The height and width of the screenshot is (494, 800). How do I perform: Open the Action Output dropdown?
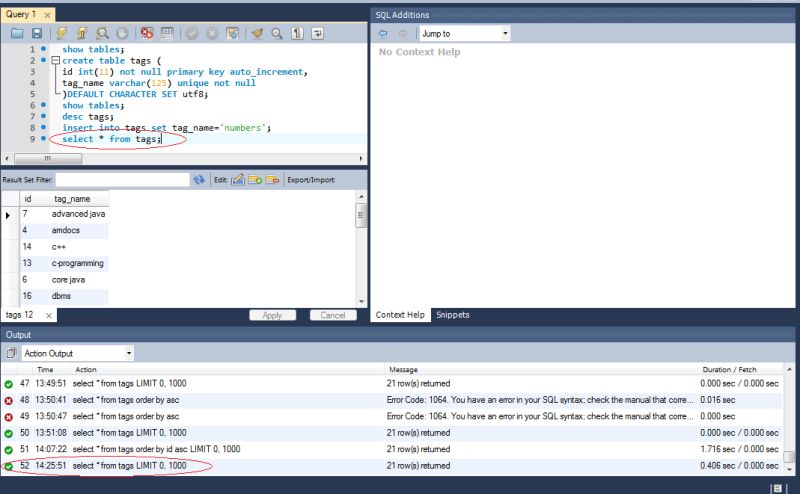click(x=78, y=353)
